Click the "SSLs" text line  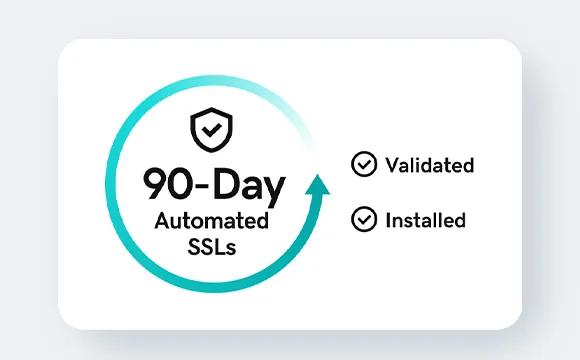212,247
